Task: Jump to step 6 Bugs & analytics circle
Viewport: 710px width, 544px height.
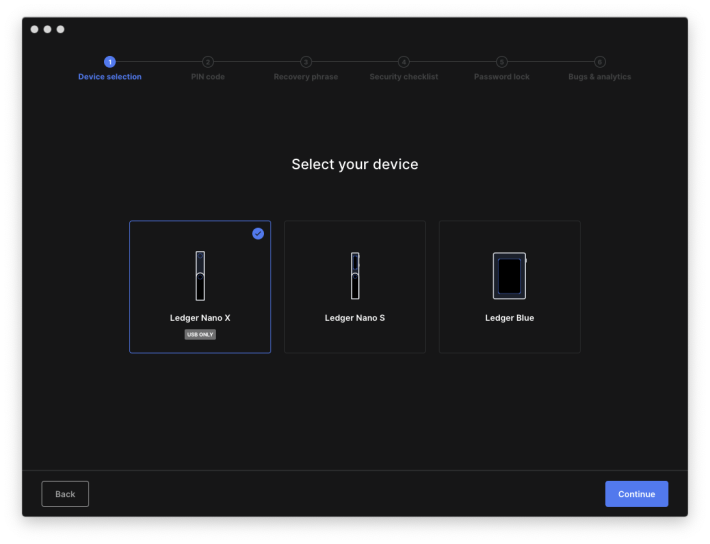Action: (x=600, y=62)
